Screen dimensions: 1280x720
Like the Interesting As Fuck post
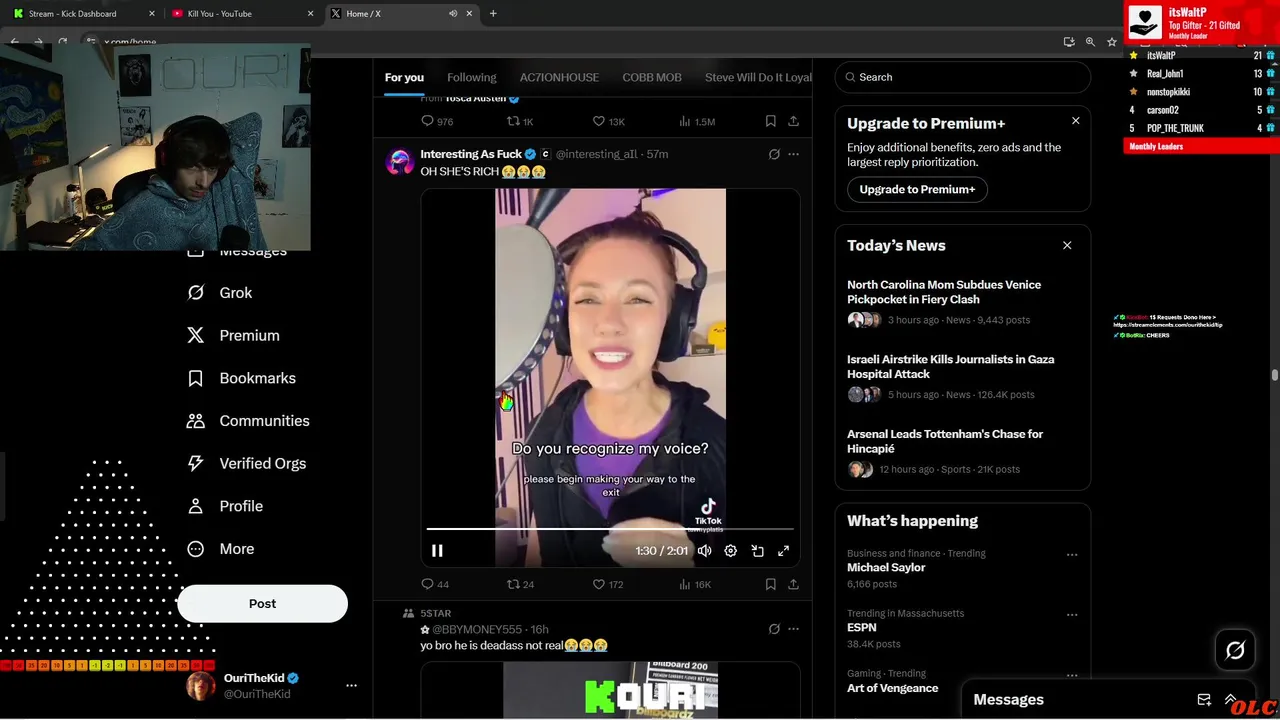tap(608, 584)
